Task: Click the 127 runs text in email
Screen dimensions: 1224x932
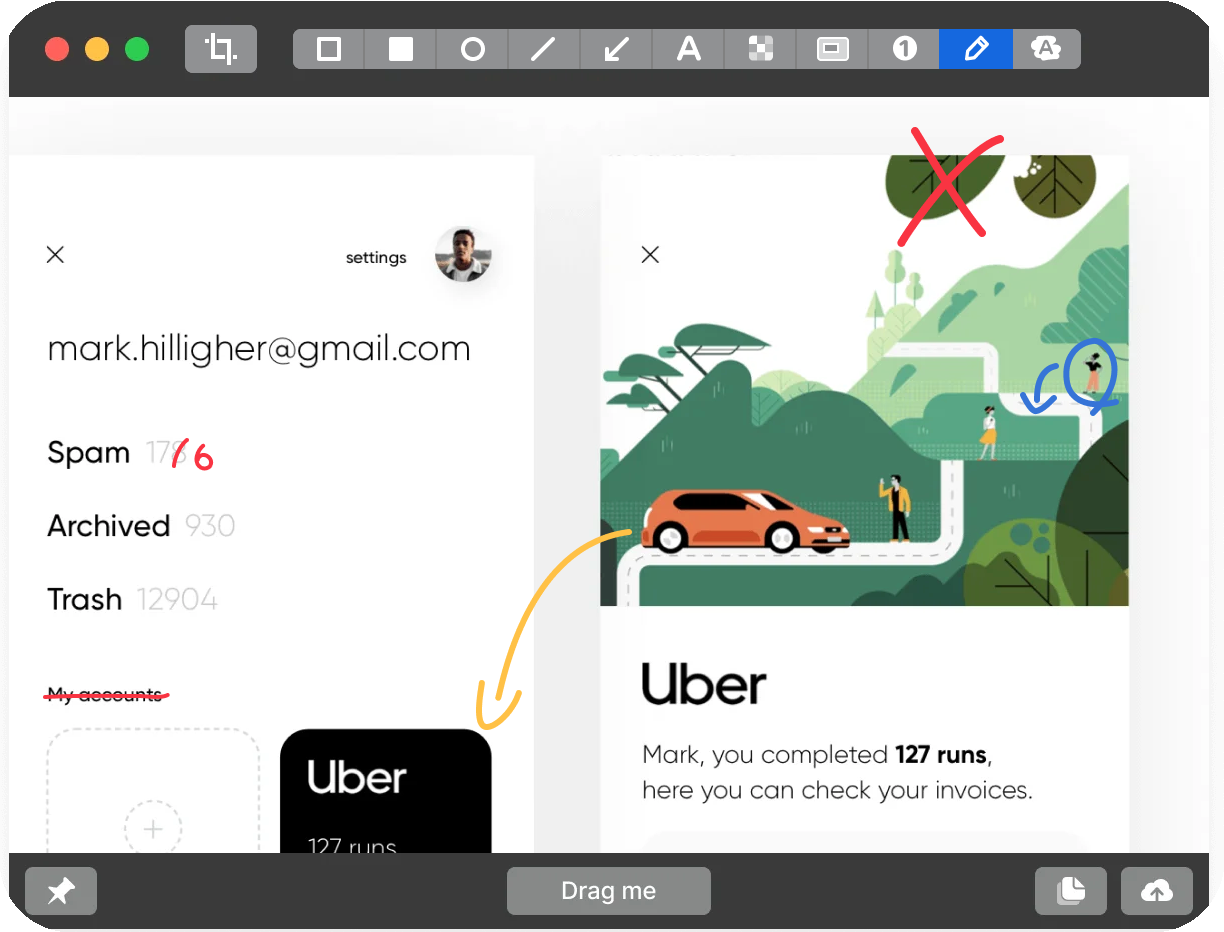Action: 942,754
